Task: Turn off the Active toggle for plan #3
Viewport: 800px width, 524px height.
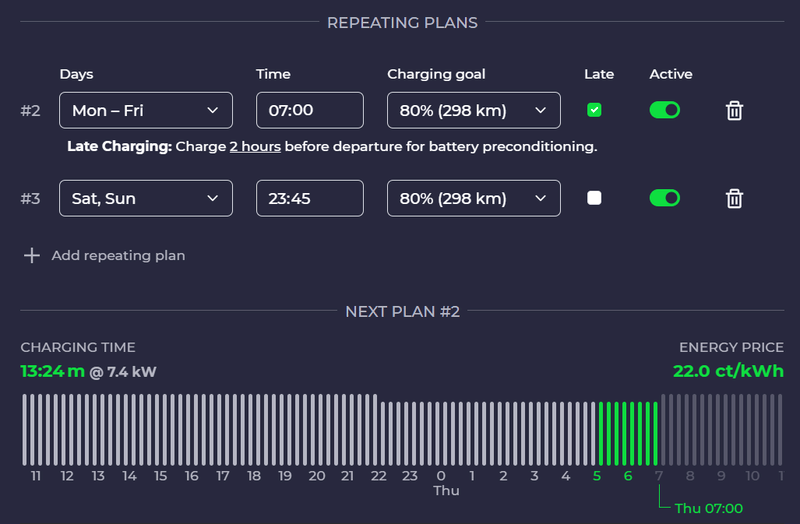Action: (665, 198)
